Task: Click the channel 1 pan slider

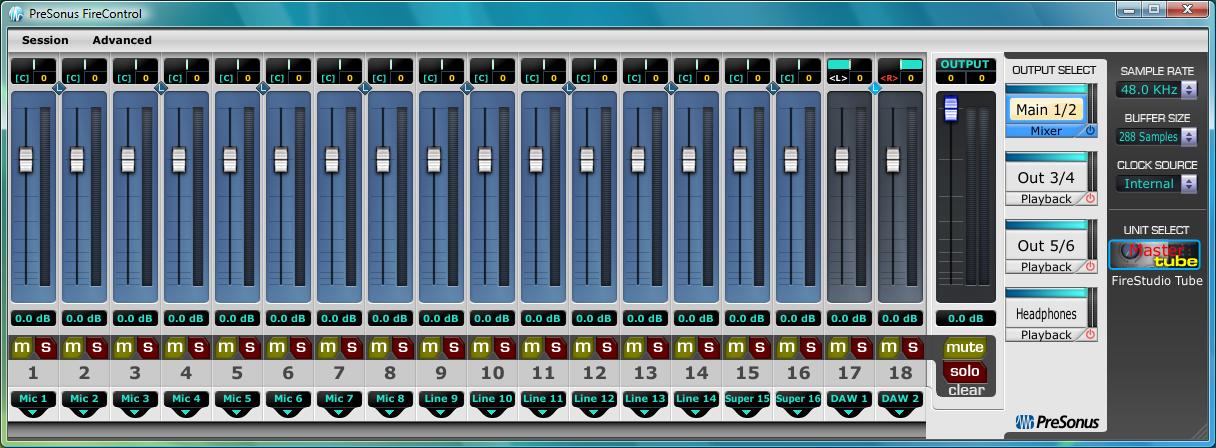Action: [33, 64]
